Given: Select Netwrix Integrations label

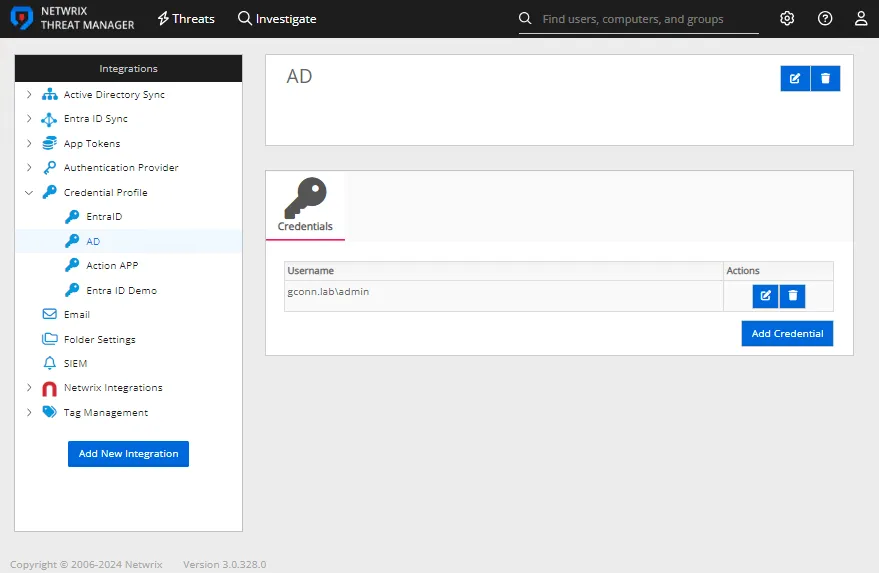Looking at the screenshot, I should (x=113, y=387).
